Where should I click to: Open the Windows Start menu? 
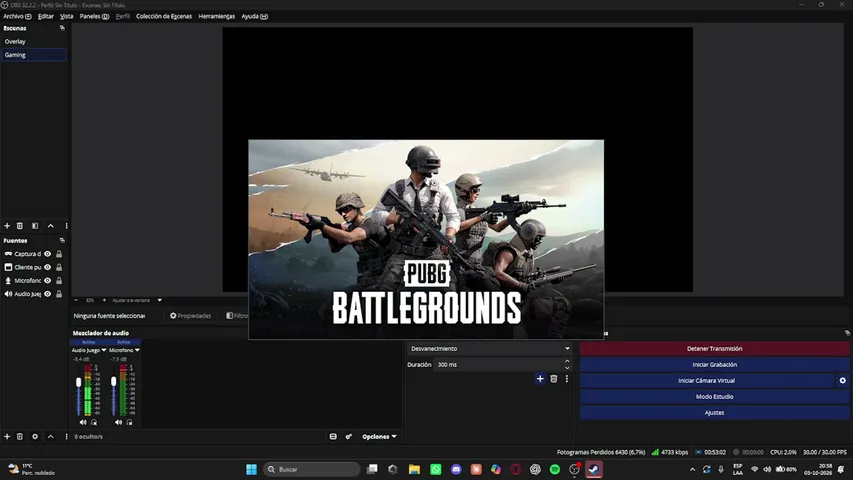tap(251, 469)
